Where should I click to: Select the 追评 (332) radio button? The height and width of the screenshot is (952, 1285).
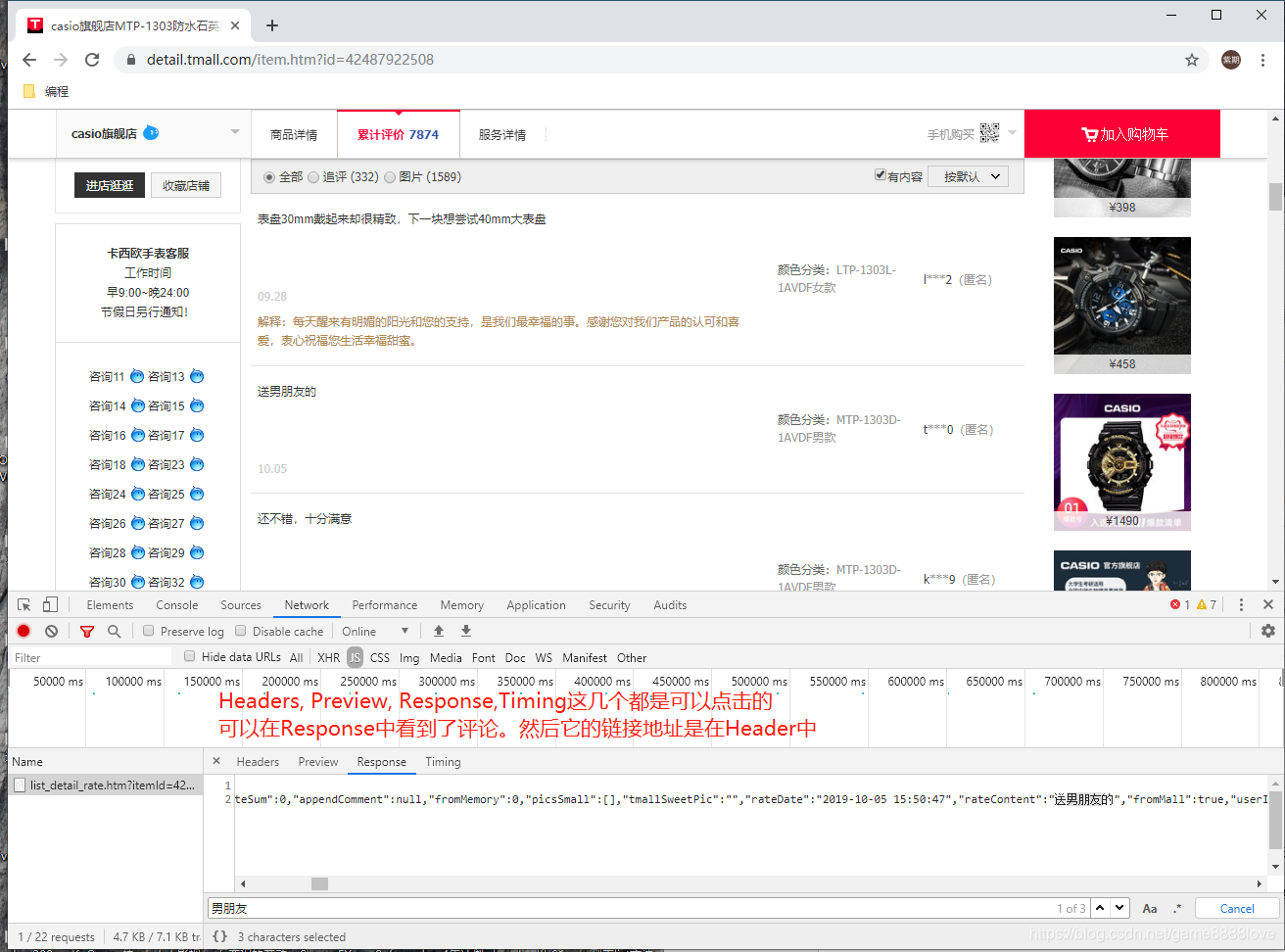313,177
